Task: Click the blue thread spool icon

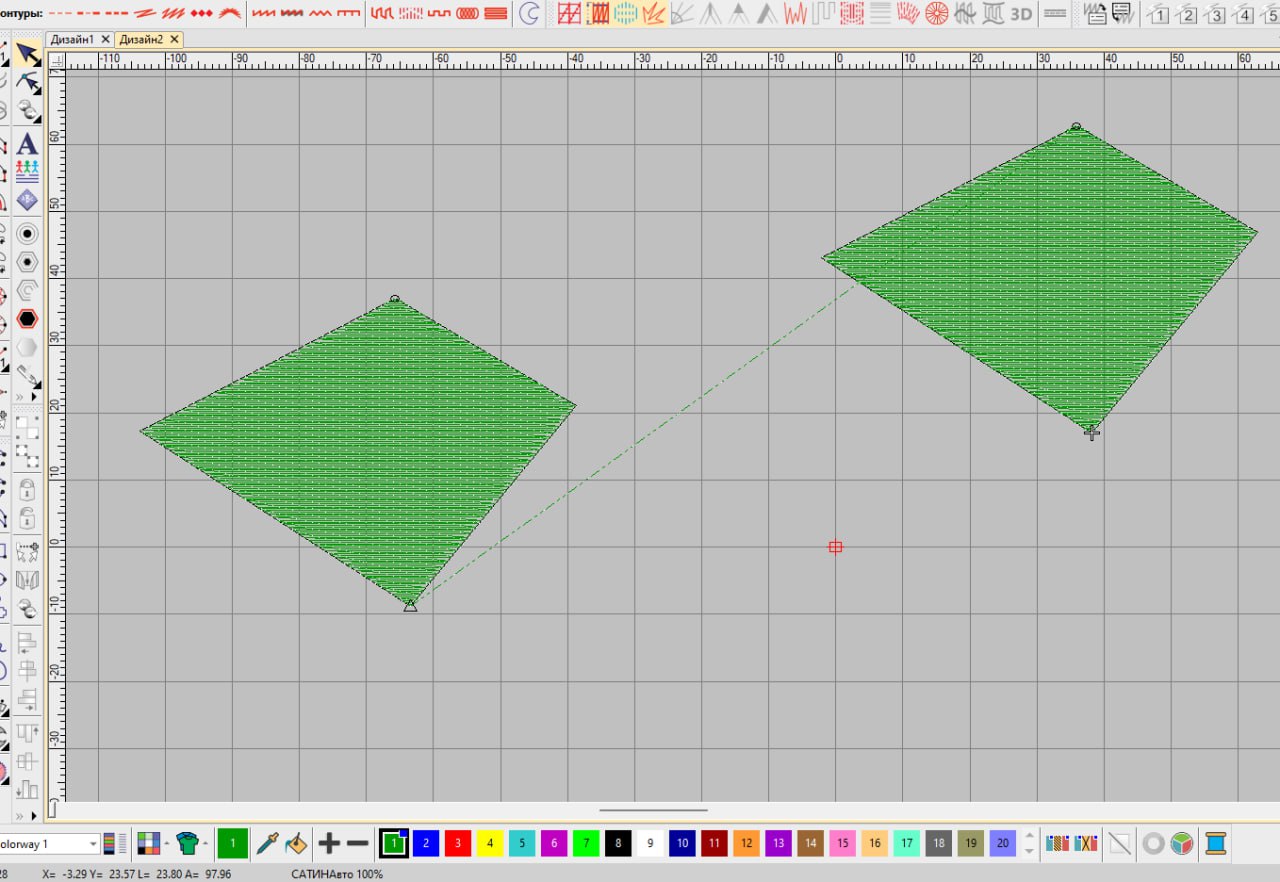Action: 1215,843
